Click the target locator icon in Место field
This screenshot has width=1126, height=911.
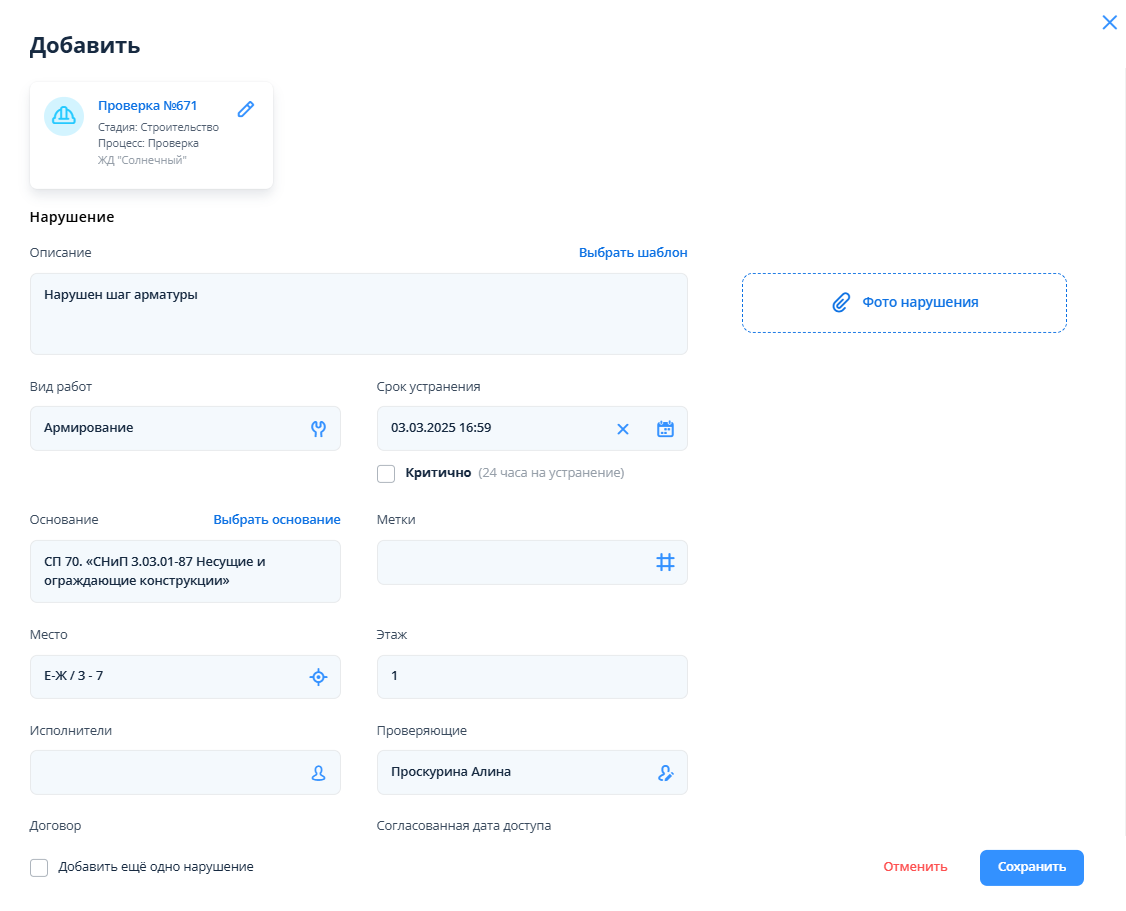click(318, 677)
